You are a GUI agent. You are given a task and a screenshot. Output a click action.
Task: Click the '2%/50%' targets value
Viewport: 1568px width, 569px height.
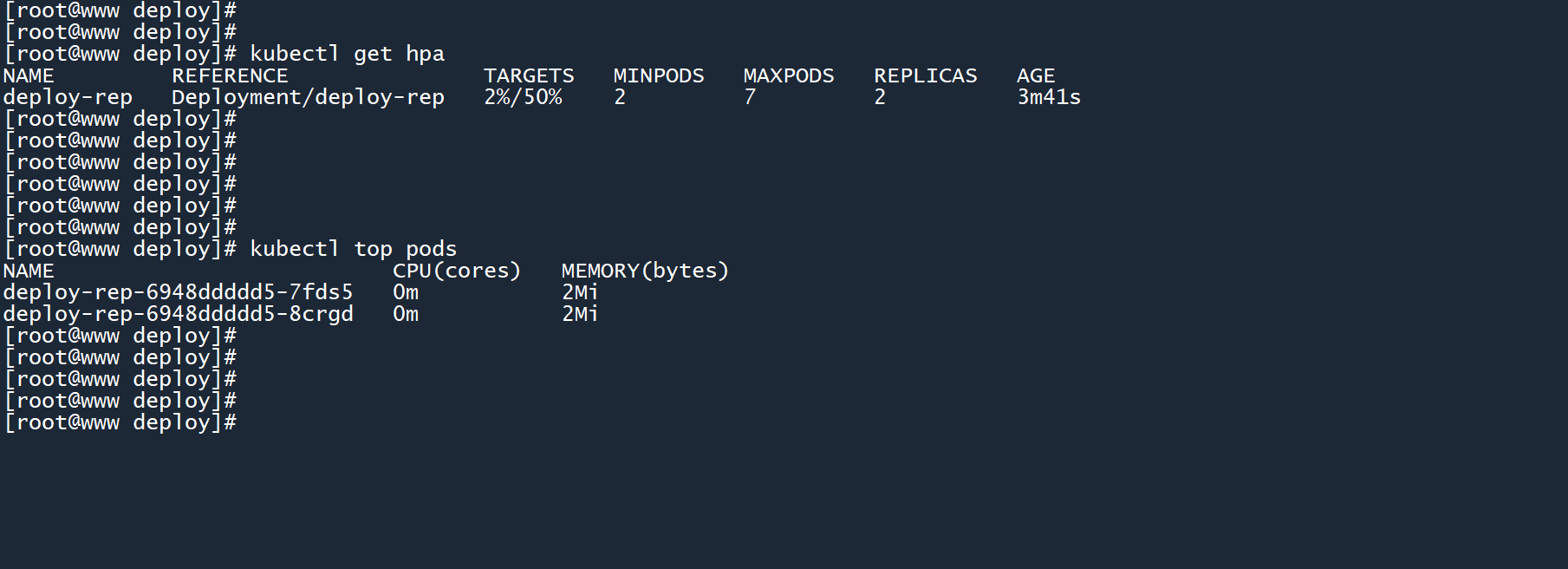(523, 97)
